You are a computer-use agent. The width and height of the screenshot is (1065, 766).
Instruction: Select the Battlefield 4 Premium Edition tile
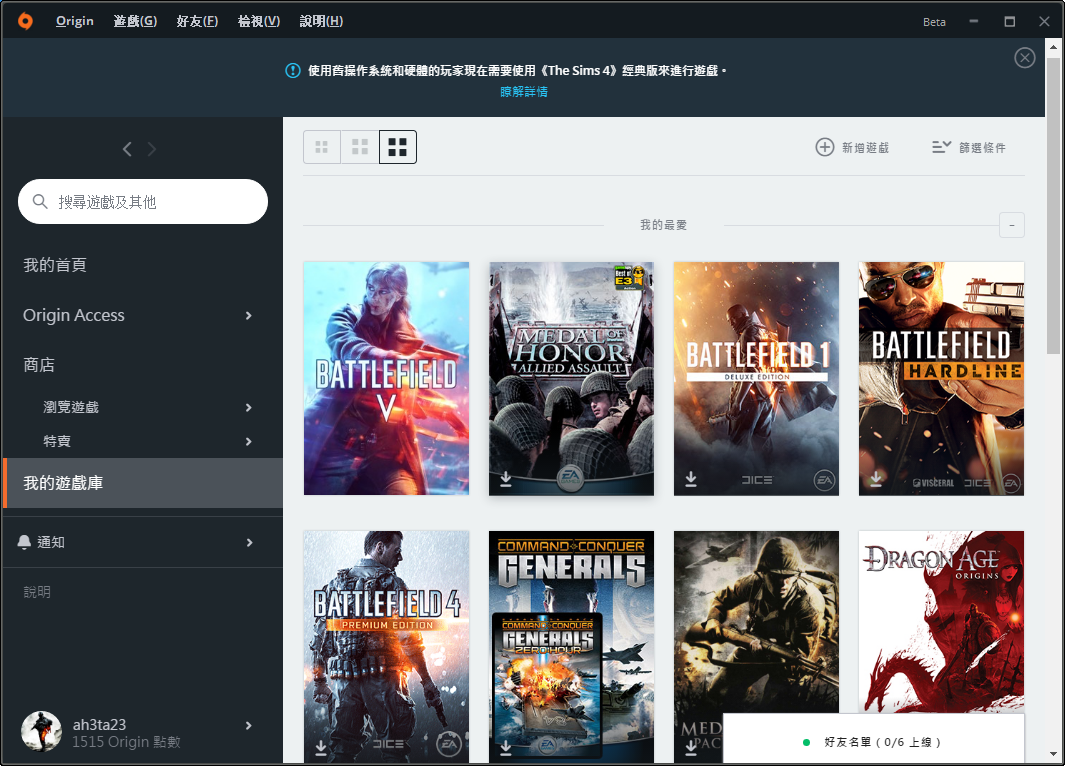386,646
